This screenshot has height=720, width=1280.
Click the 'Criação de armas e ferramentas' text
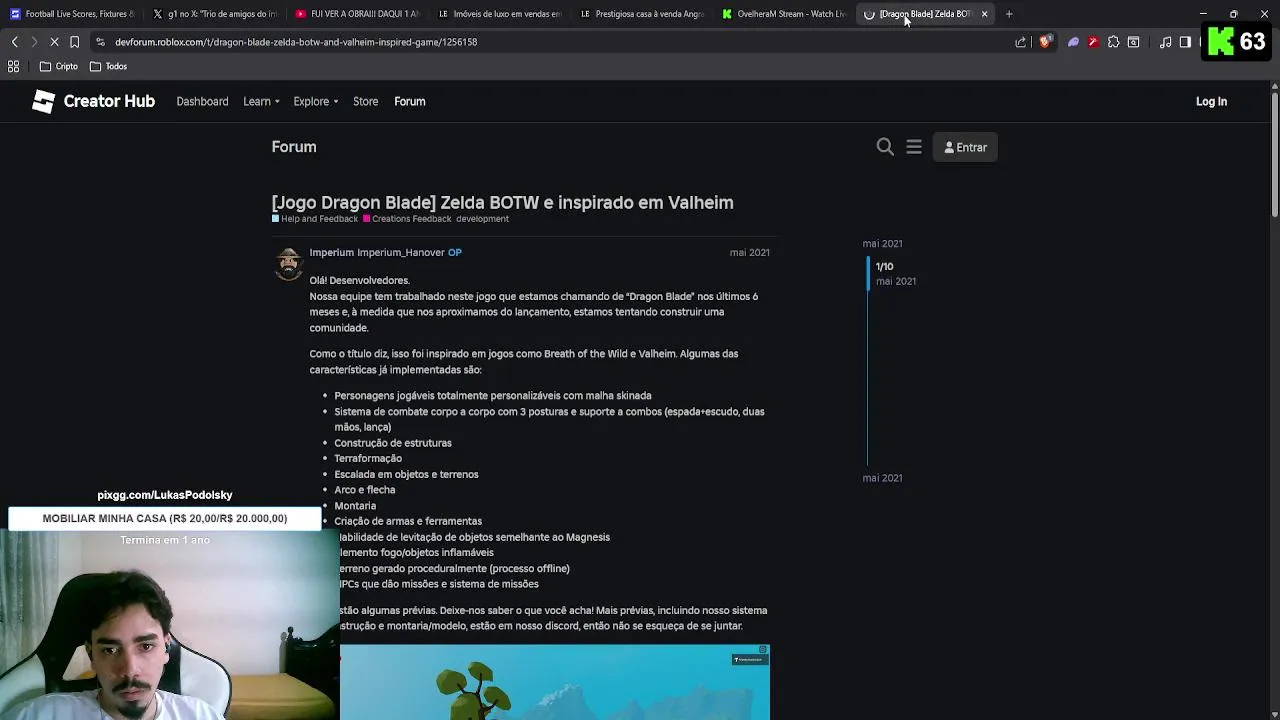click(408, 521)
